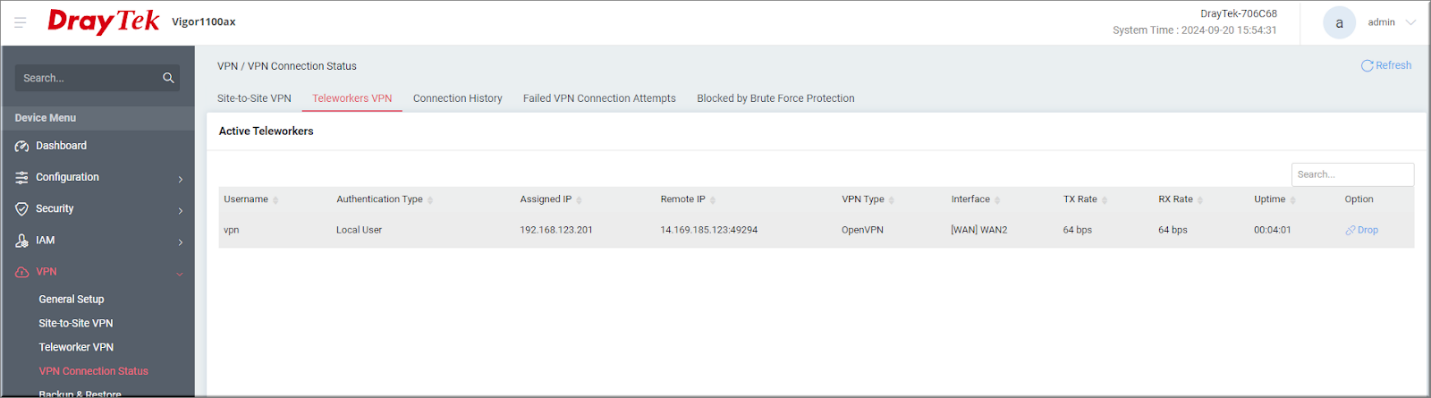Refresh the VPN connection status
The width and height of the screenshot is (1431, 398).
tap(1386, 66)
